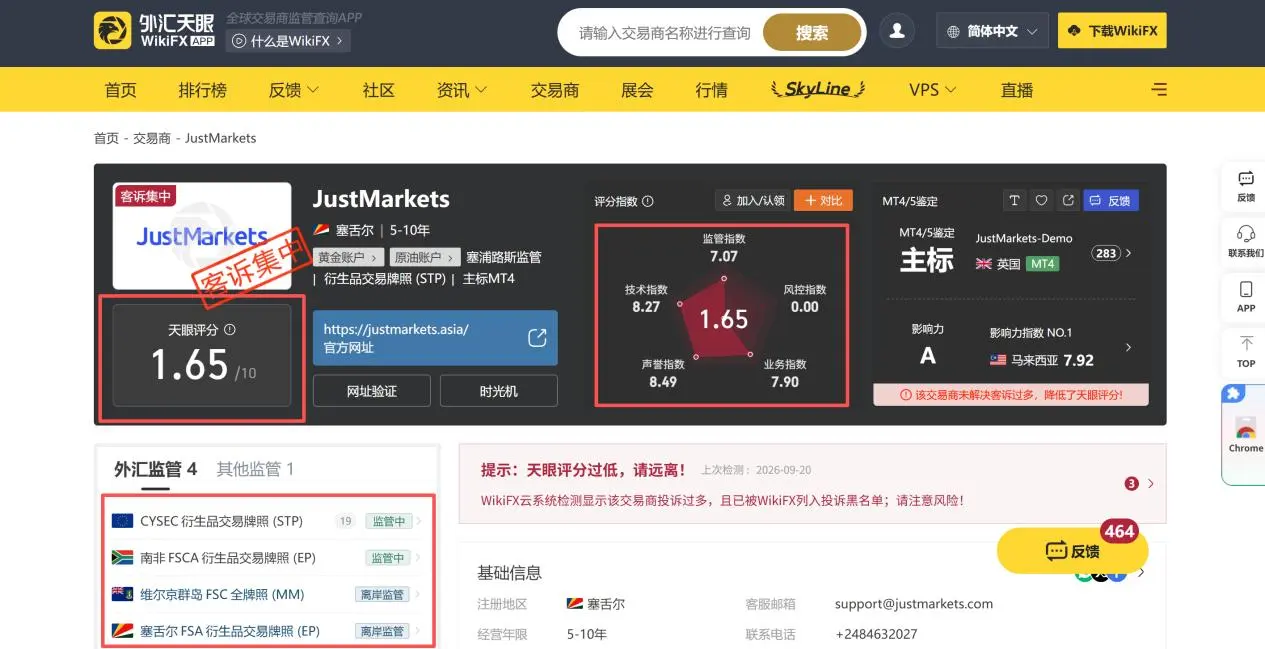The width and height of the screenshot is (1265, 649).
Task: Click the 原油账户 tag
Action: (x=424, y=257)
